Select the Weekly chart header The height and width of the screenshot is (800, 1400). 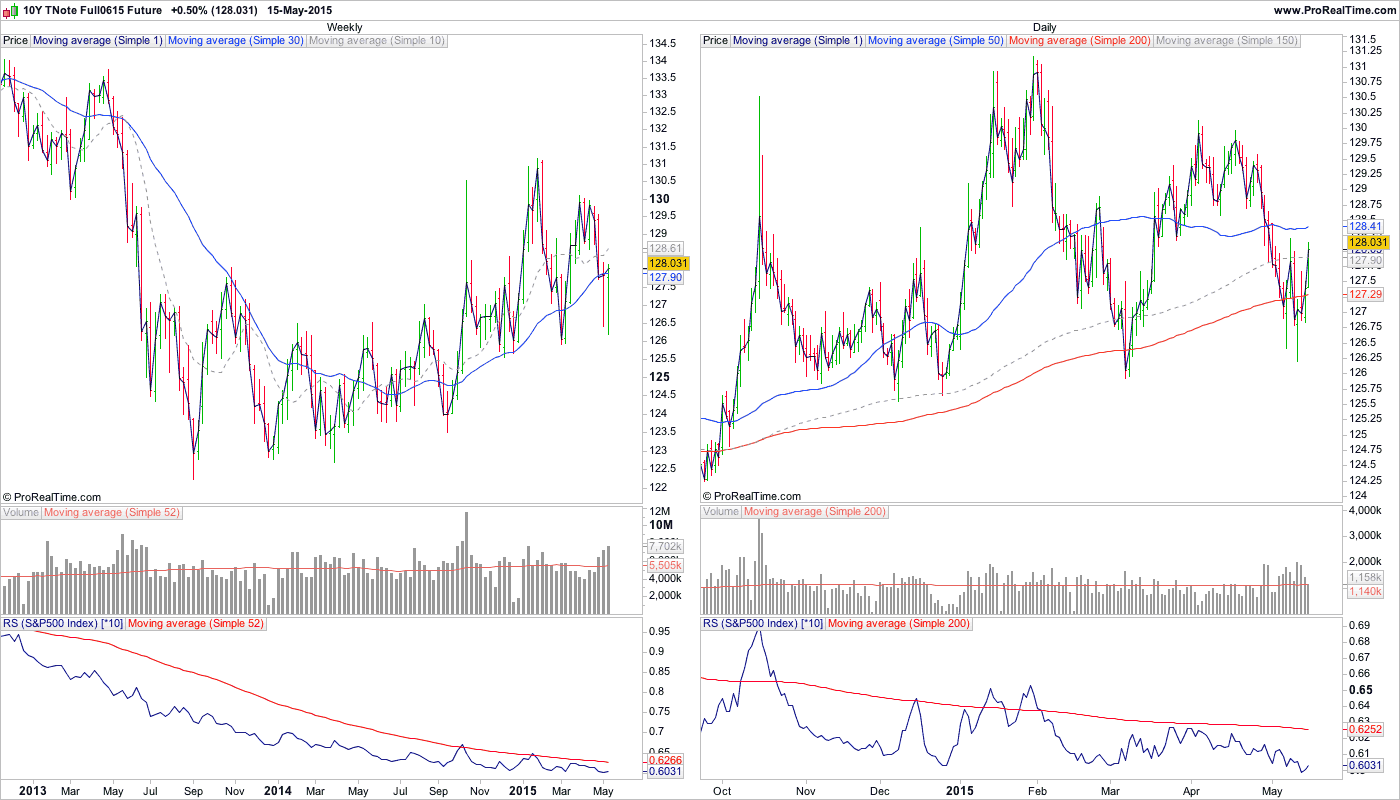345,27
